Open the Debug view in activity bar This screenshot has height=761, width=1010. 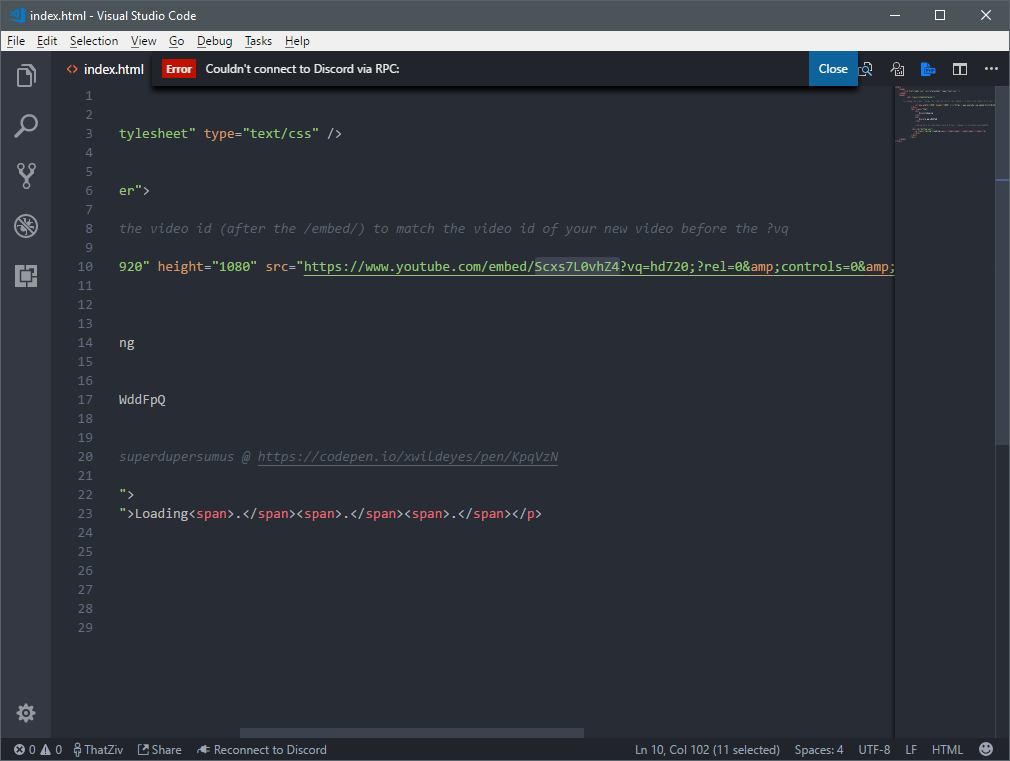[x=26, y=226]
